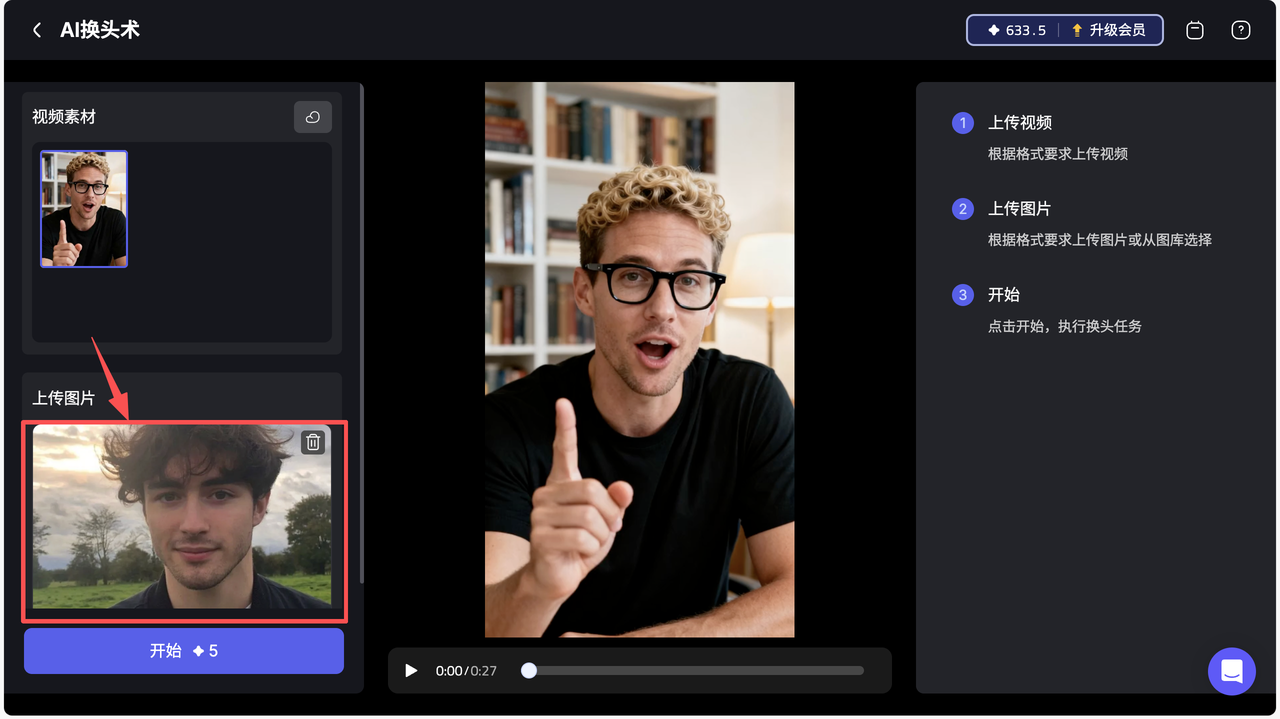The height and width of the screenshot is (719, 1280).
Task: Click the diamond credits balance 633.5
Action: (x=1016, y=30)
